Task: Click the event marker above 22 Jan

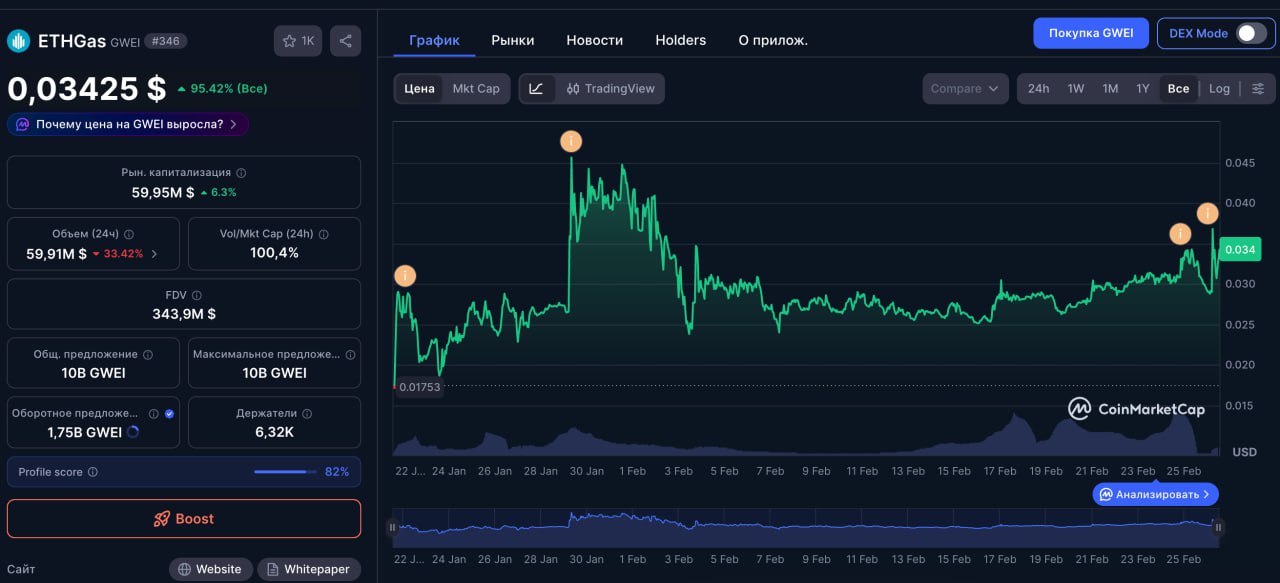Action: pyautogui.click(x=405, y=276)
